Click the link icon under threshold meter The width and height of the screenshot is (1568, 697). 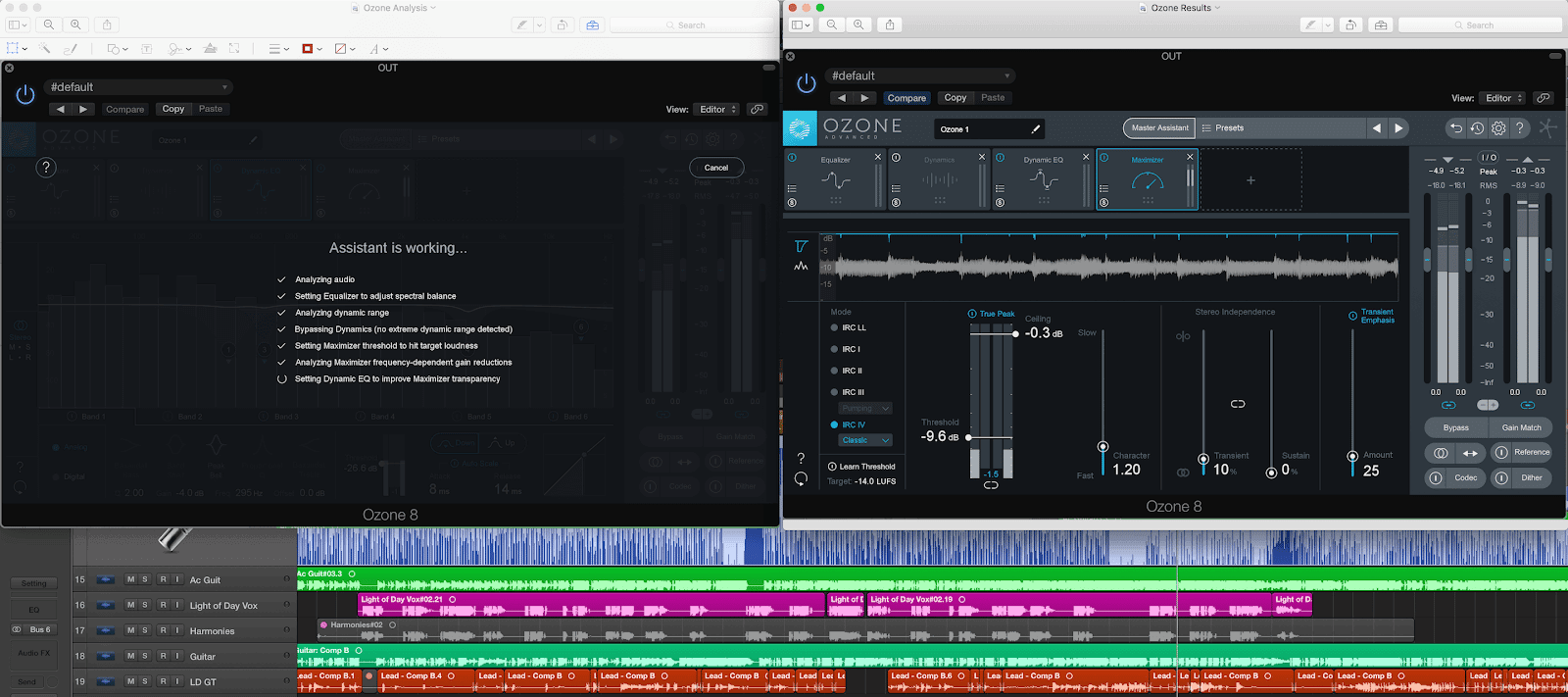pyautogui.click(x=991, y=485)
